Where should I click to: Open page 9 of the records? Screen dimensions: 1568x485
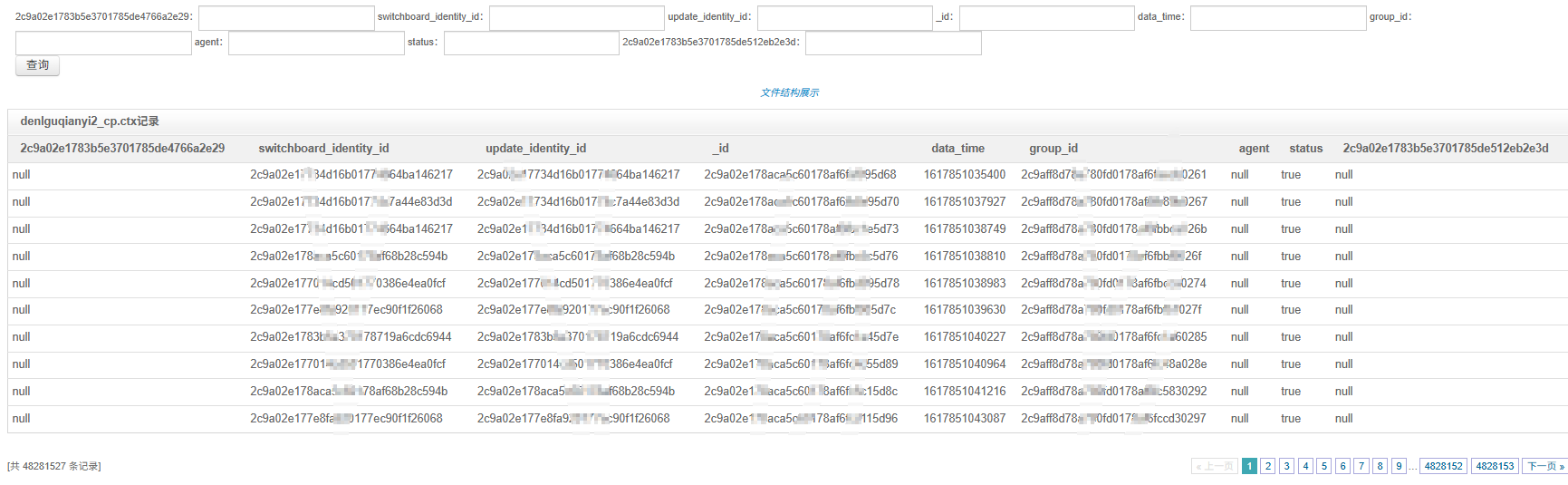(x=1399, y=466)
